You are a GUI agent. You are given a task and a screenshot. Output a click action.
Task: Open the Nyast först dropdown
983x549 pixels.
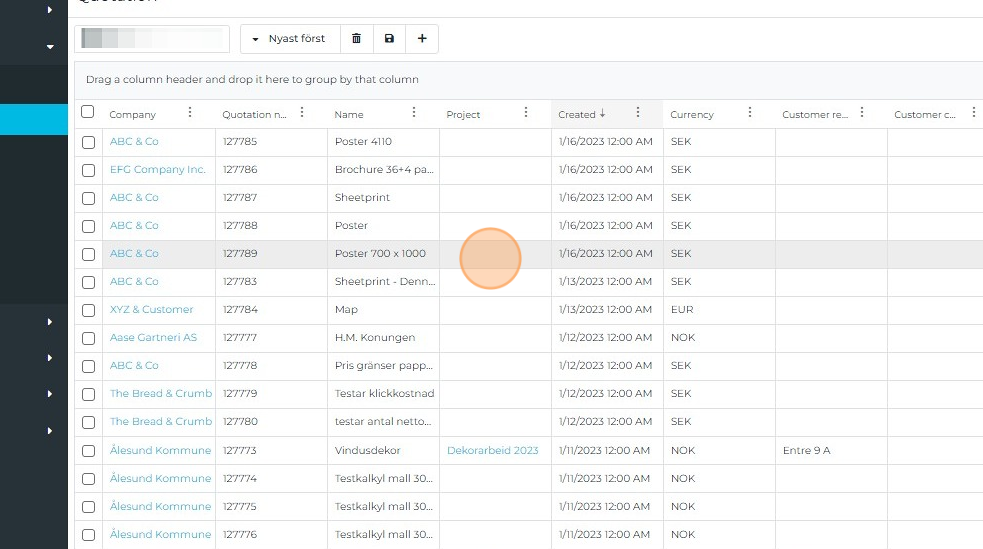289,39
